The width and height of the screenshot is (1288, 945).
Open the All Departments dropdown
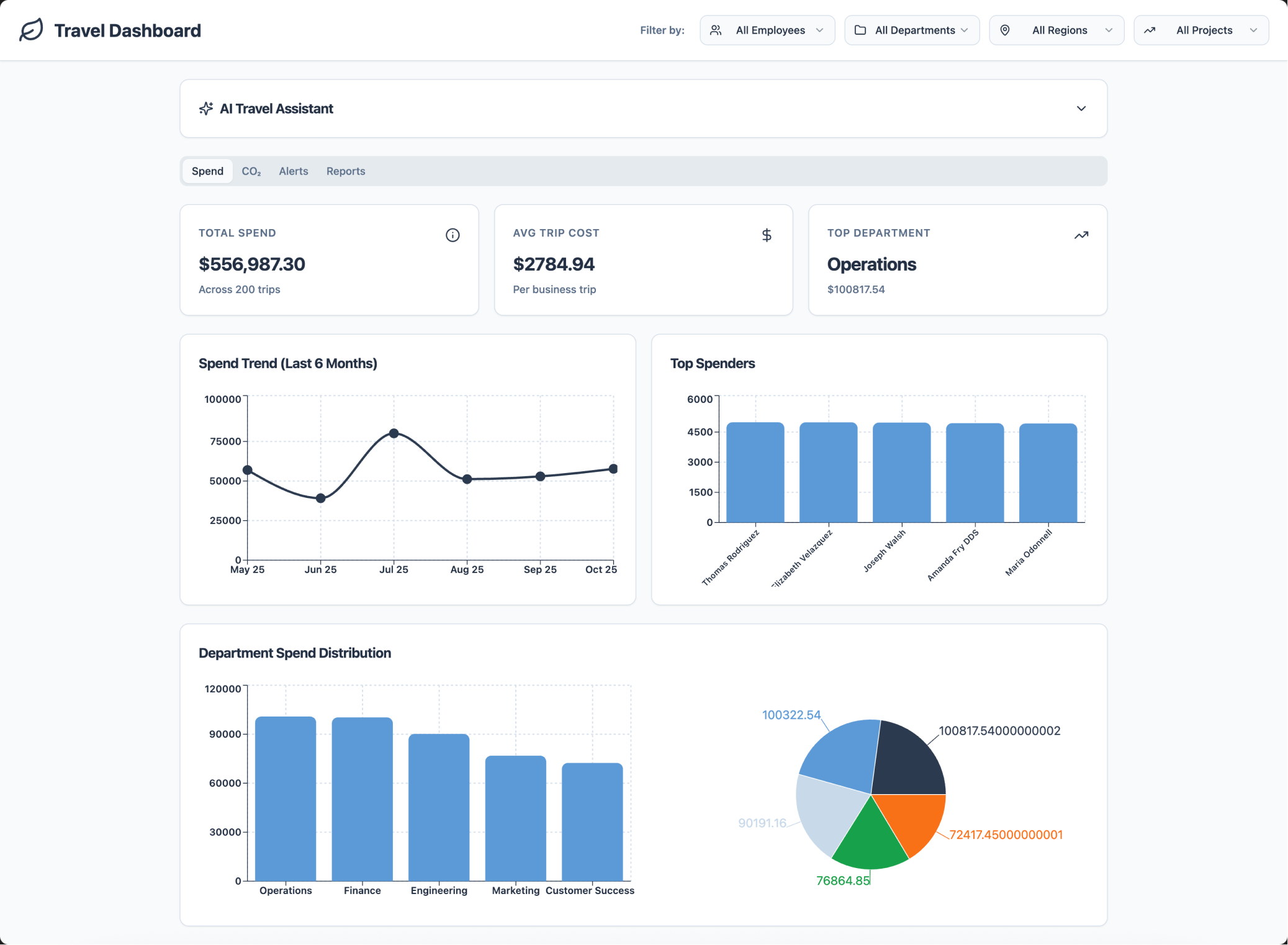pos(912,30)
